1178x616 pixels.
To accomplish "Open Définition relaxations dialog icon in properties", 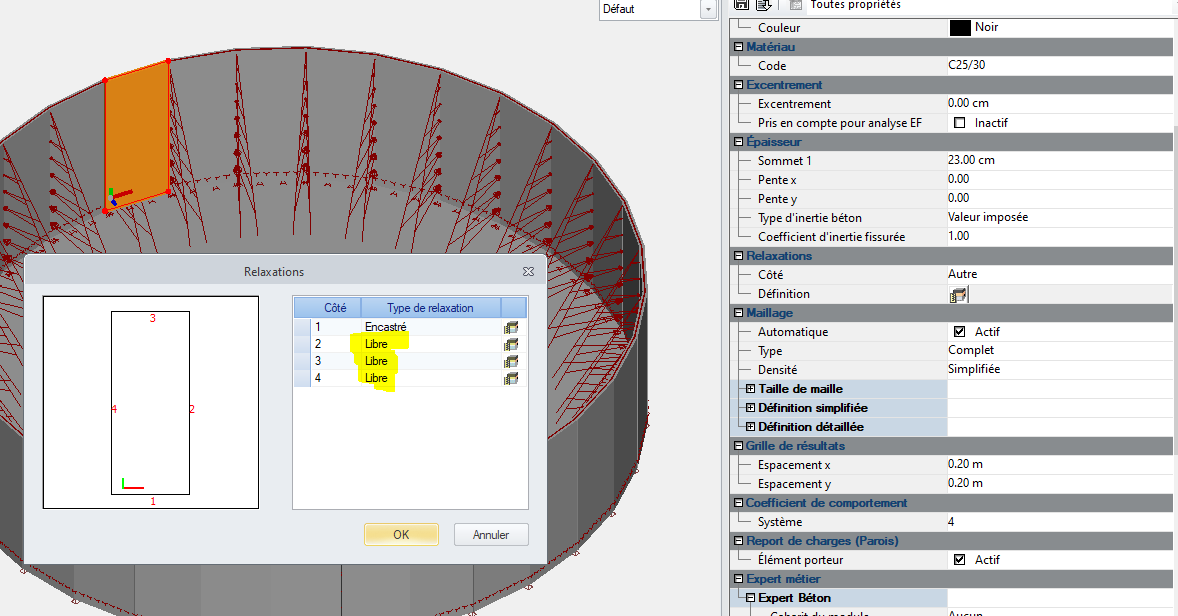I will (958, 294).
